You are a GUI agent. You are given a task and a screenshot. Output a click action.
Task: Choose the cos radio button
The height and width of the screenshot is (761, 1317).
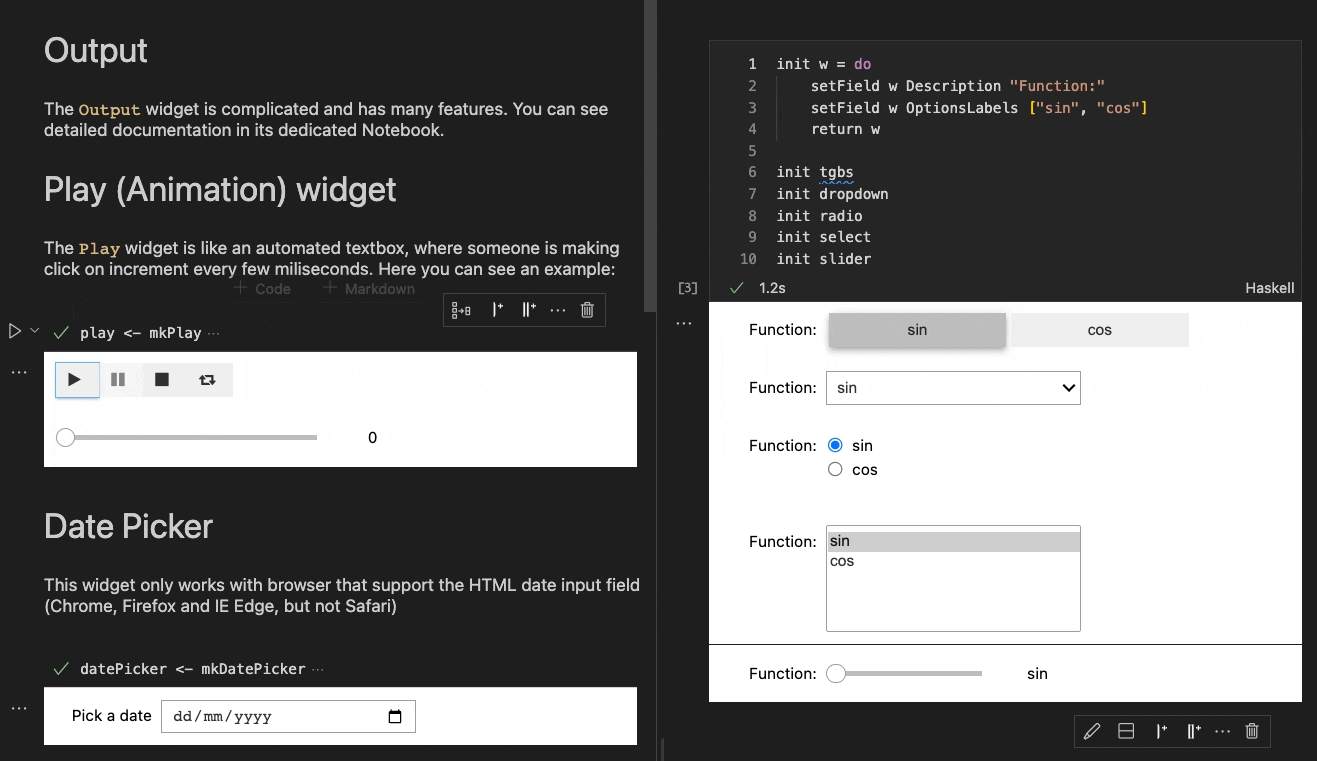click(x=835, y=470)
